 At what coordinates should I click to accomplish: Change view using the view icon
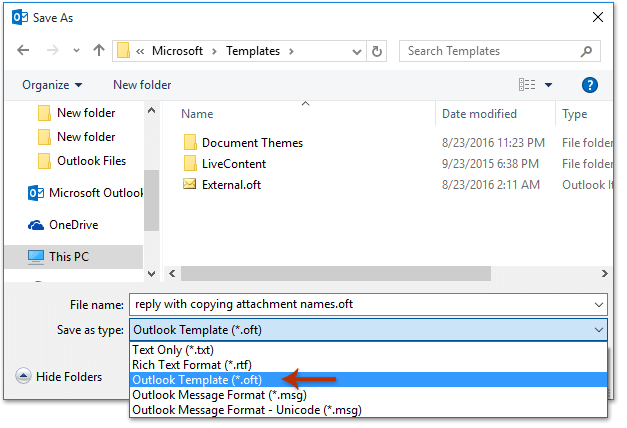point(527,85)
